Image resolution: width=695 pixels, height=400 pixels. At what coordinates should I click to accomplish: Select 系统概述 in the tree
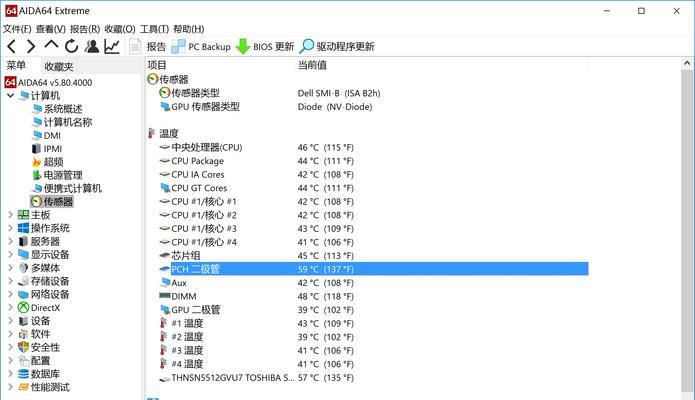click(x=58, y=109)
